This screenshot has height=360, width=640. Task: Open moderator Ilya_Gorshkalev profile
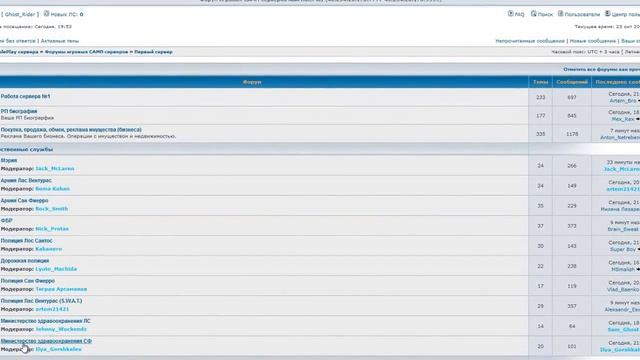(58, 349)
